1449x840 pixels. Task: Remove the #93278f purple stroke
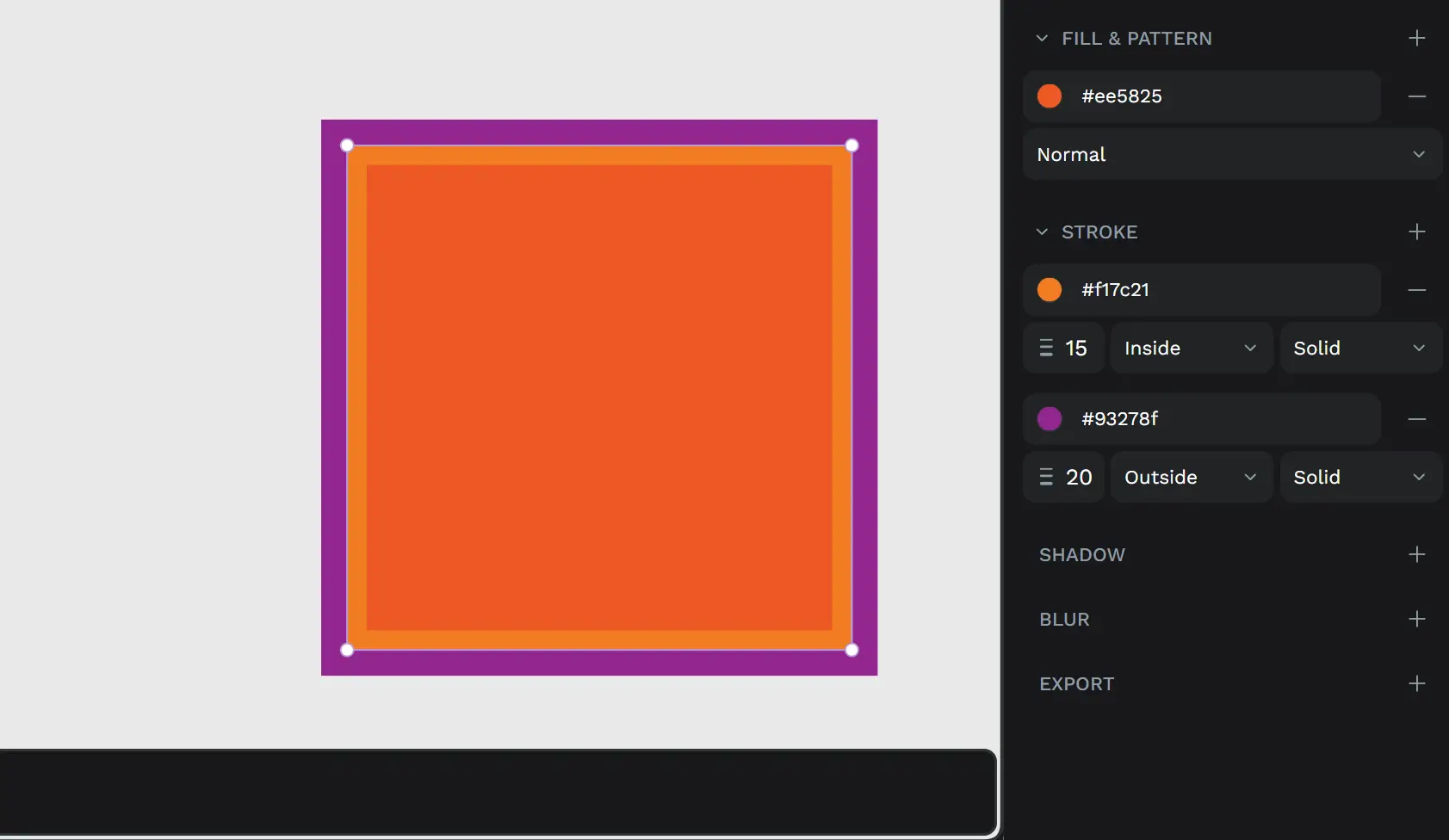click(1416, 419)
